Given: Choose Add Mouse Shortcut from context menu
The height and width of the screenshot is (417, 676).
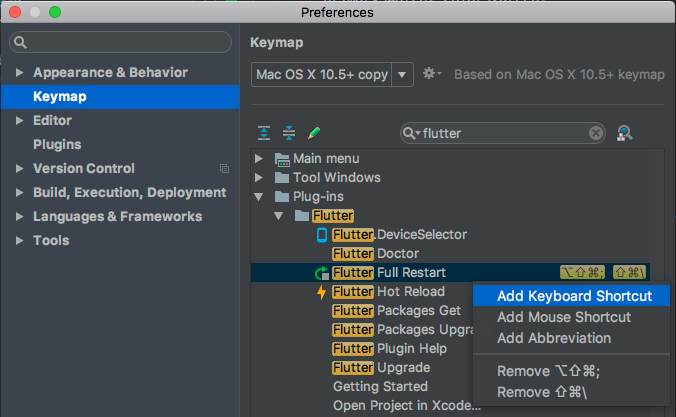Looking at the screenshot, I should click(x=564, y=317).
